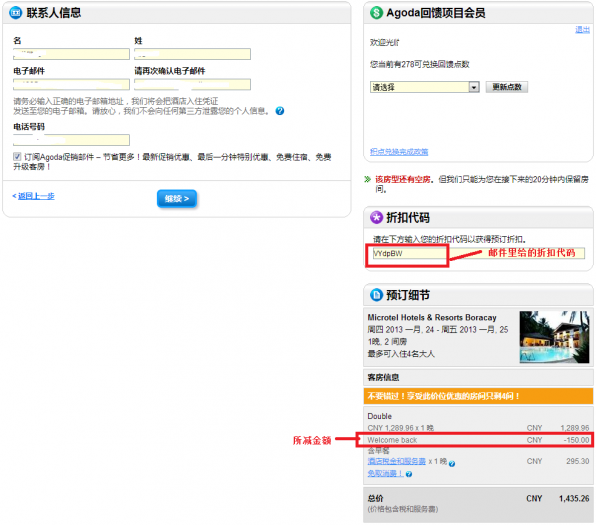Image resolution: width=596 pixels, height=525 pixels.
Task: Click the 最多可入住4名大人 occupancy text
Action: tap(401, 354)
